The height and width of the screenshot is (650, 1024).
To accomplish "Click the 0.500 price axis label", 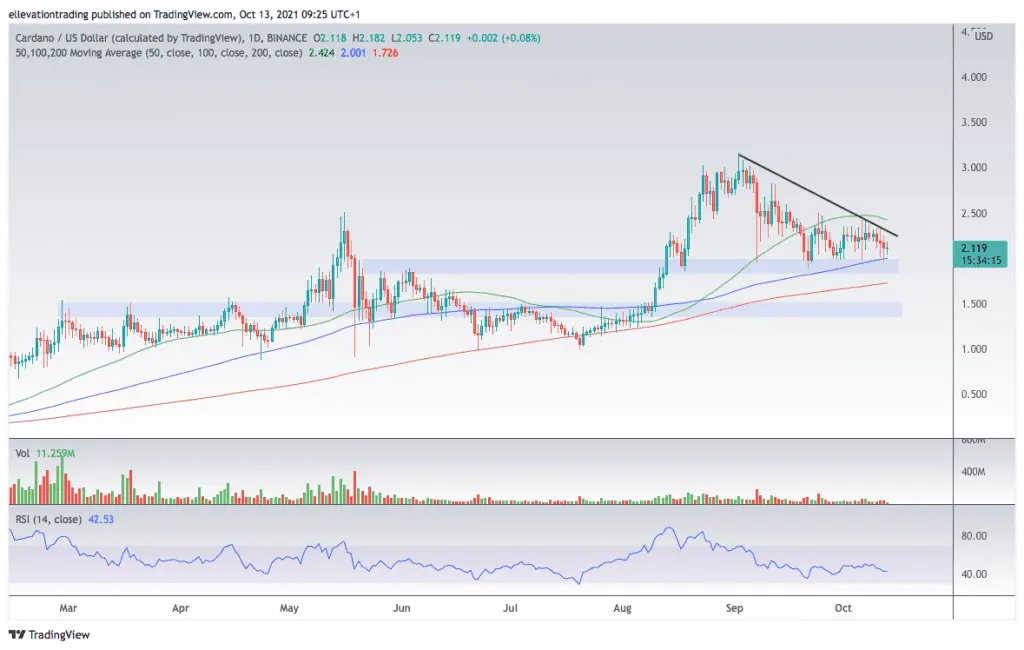I will click(x=974, y=395).
